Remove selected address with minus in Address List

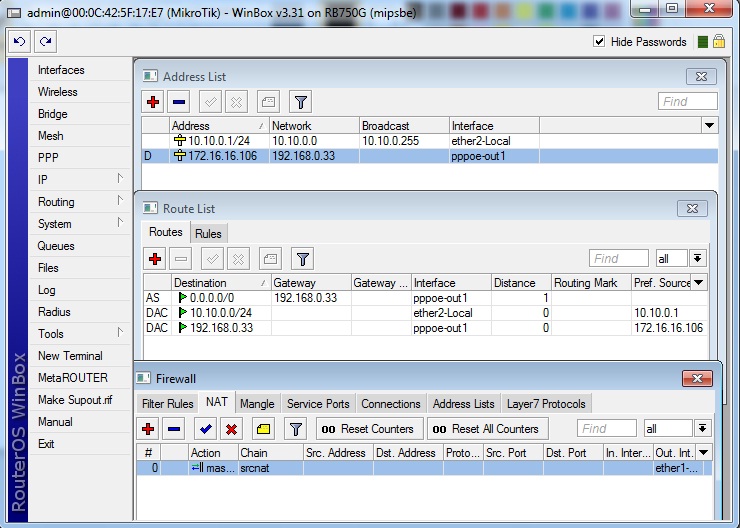click(x=179, y=102)
